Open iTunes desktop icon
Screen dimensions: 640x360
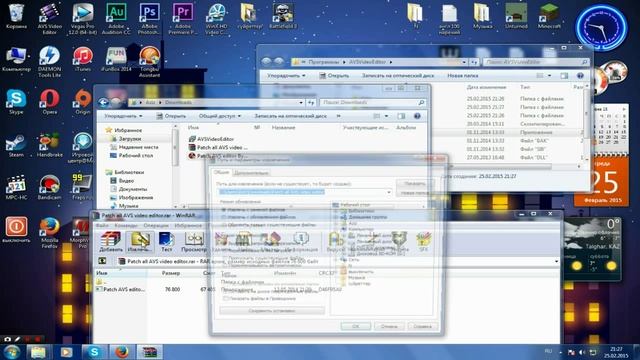pos(83,59)
